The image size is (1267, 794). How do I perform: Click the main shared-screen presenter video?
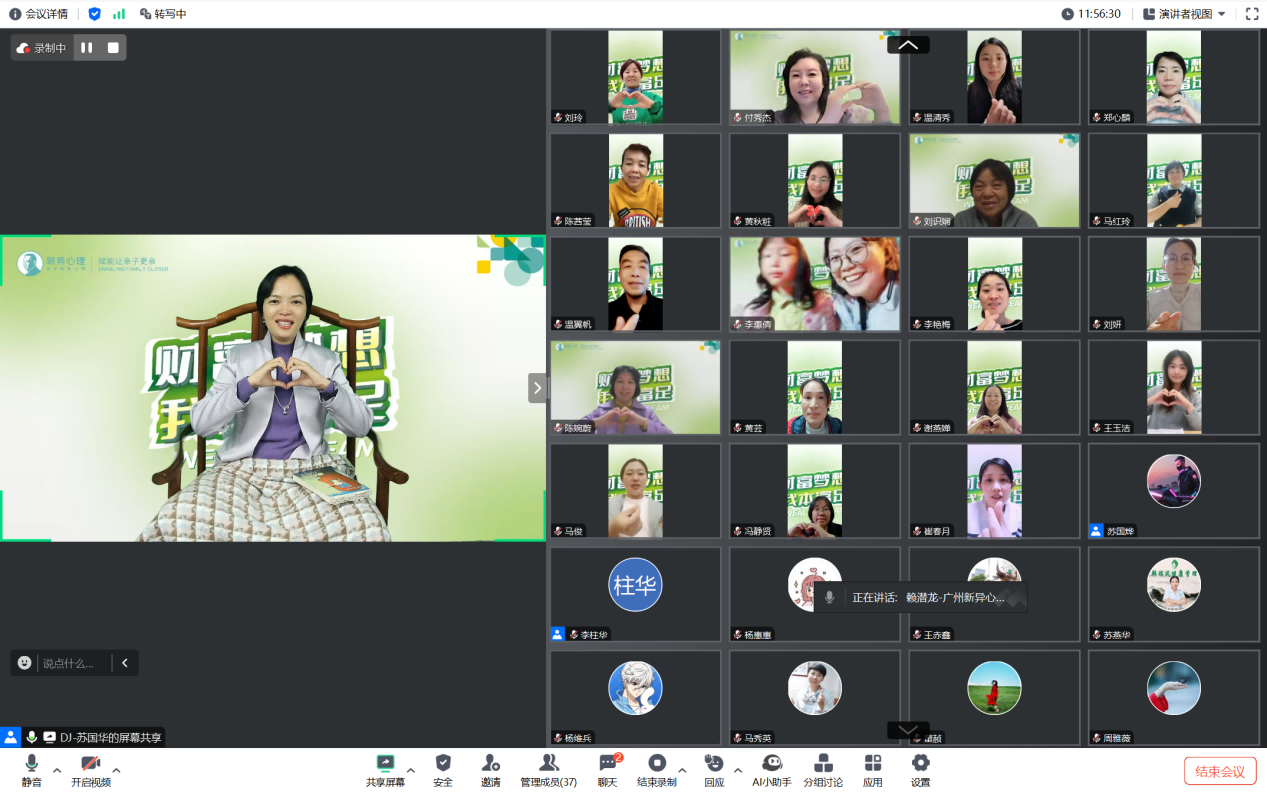point(273,388)
